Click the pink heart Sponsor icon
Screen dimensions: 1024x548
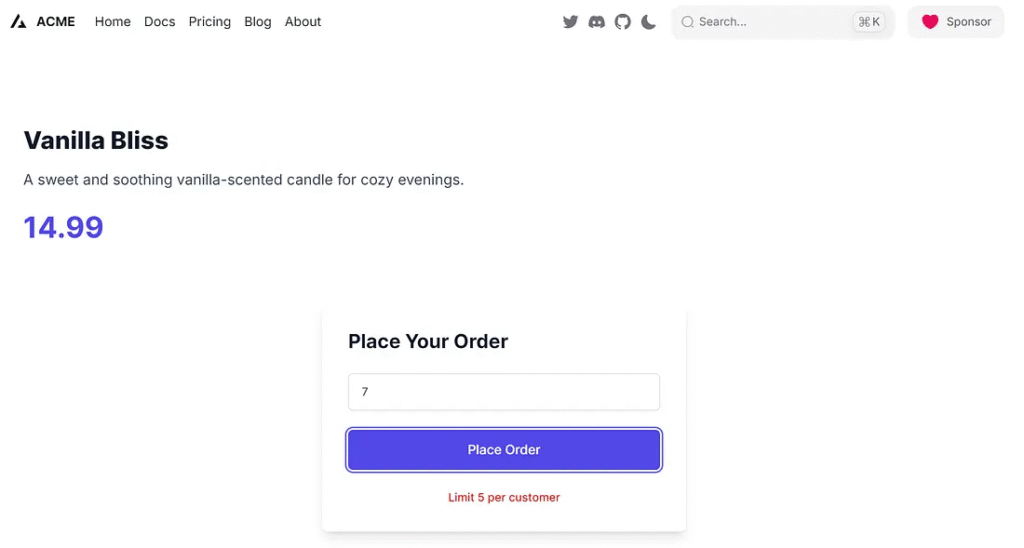[x=930, y=22]
